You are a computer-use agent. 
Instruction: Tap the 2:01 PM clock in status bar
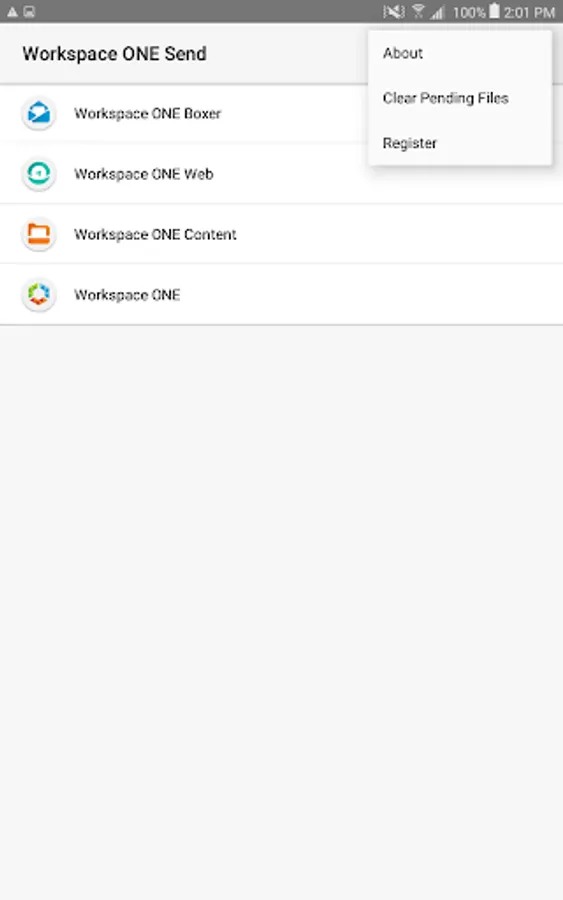tap(529, 12)
